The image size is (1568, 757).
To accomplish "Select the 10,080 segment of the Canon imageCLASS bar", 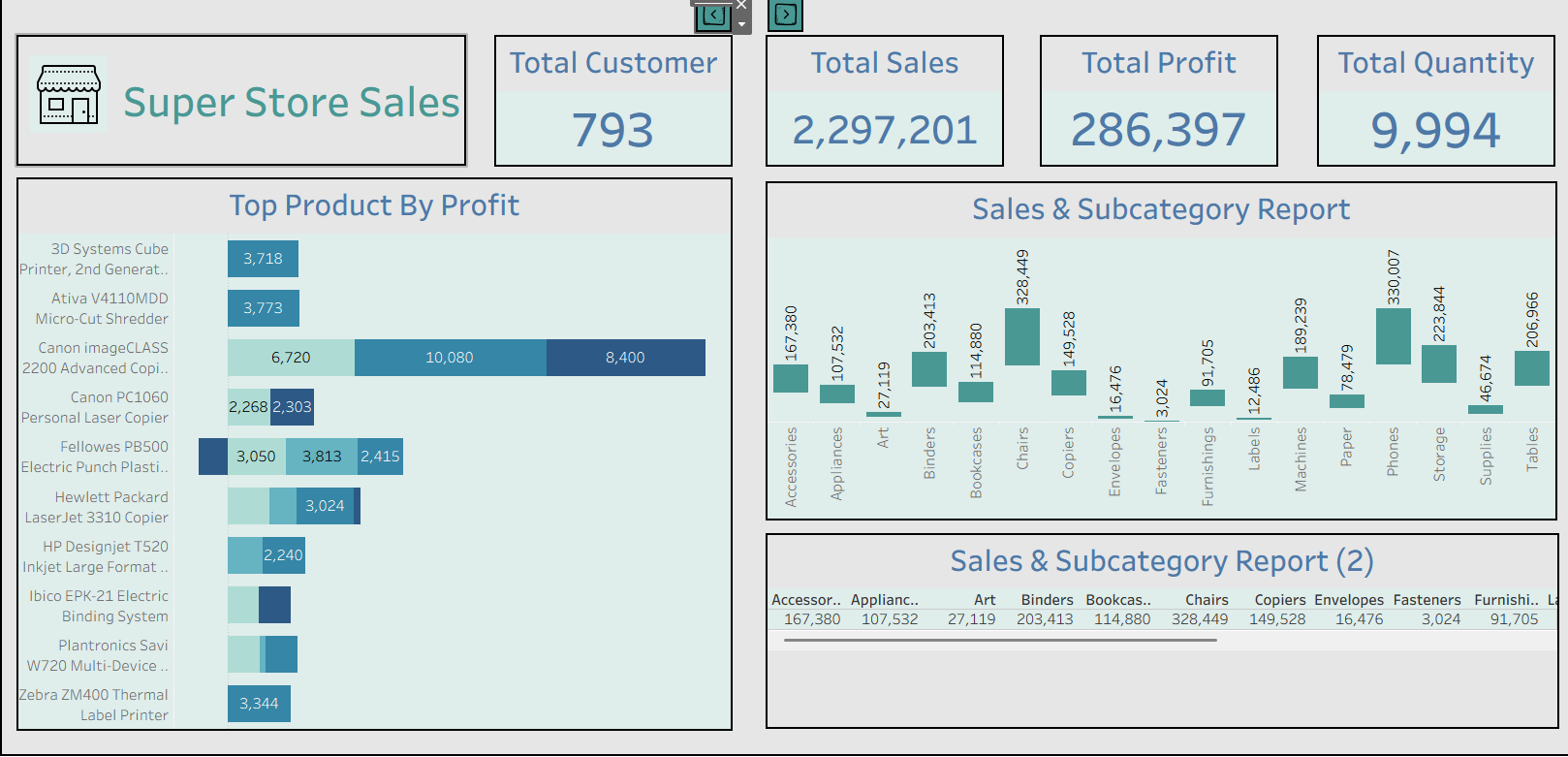I will pyautogui.click(x=451, y=358).
